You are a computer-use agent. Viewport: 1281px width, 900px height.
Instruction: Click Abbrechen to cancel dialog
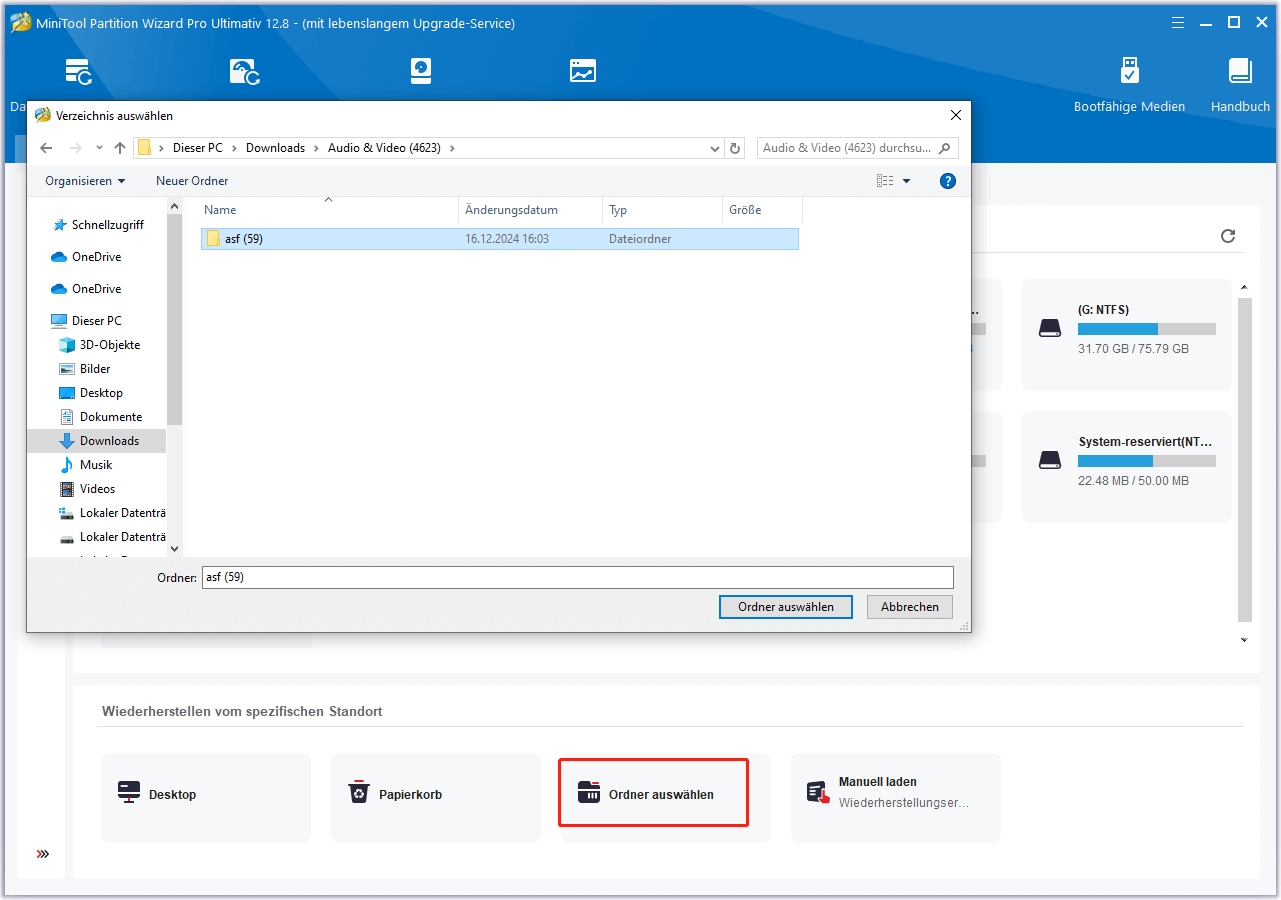tap(910, 607)
